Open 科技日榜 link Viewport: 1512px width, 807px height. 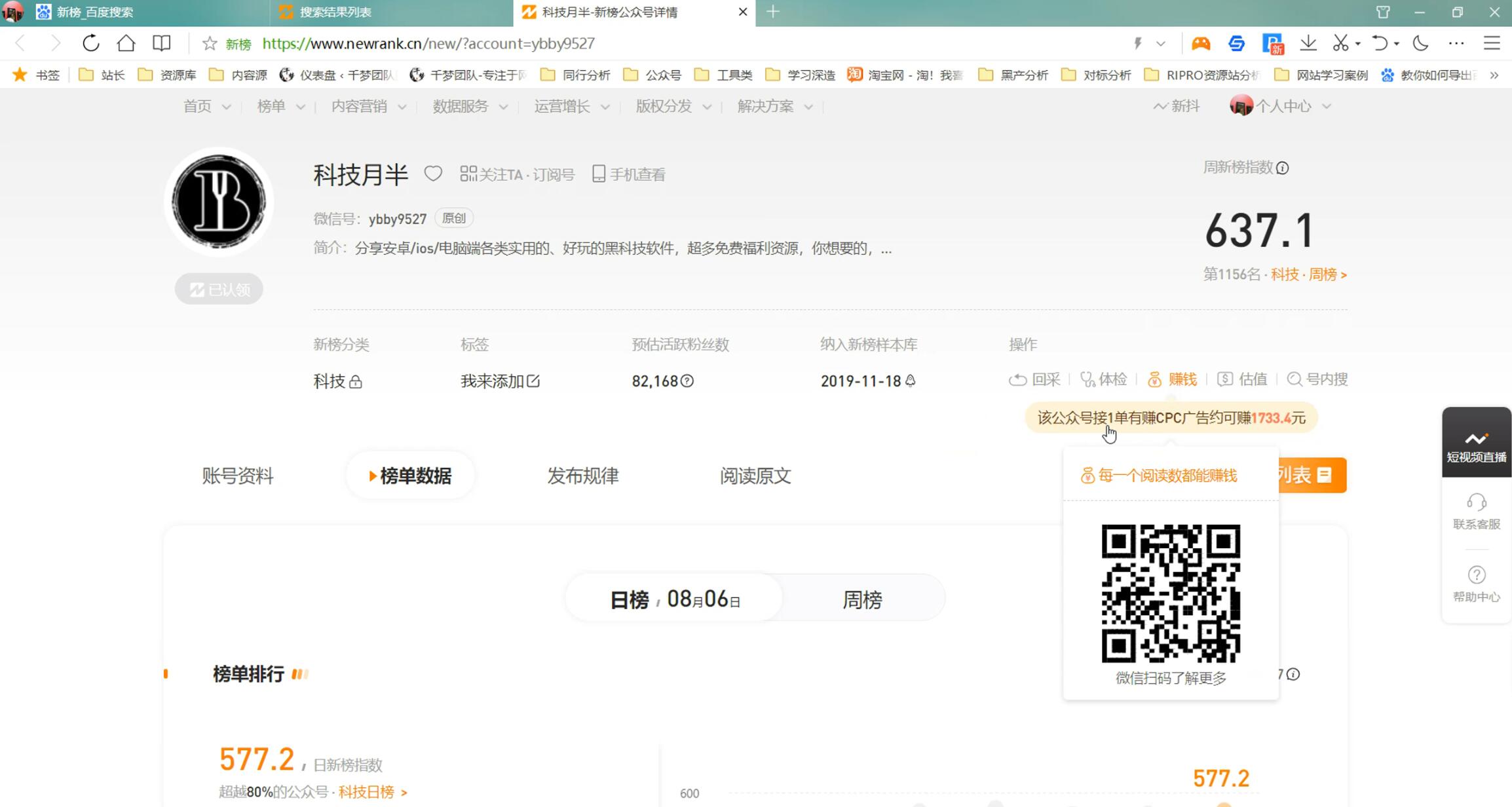pyautogui.click(x=373, y=792)
